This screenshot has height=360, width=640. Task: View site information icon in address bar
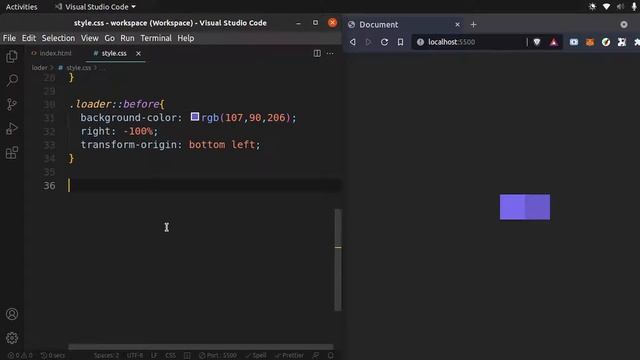coord(420,42)
